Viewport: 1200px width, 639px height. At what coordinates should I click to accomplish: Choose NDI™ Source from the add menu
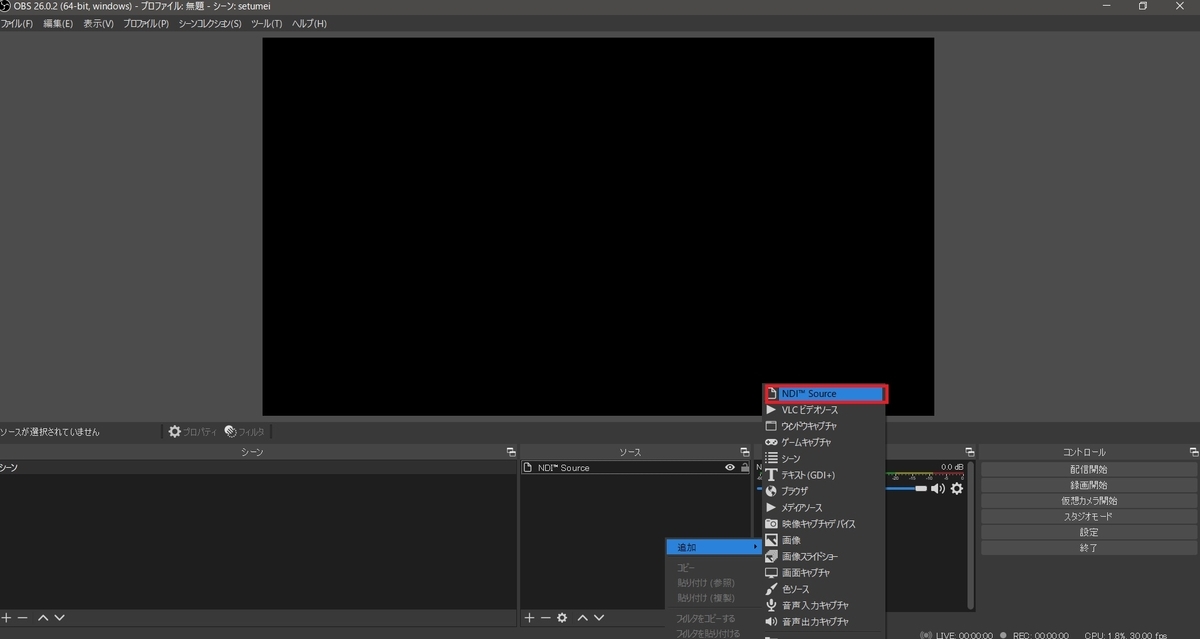[825, 394]
